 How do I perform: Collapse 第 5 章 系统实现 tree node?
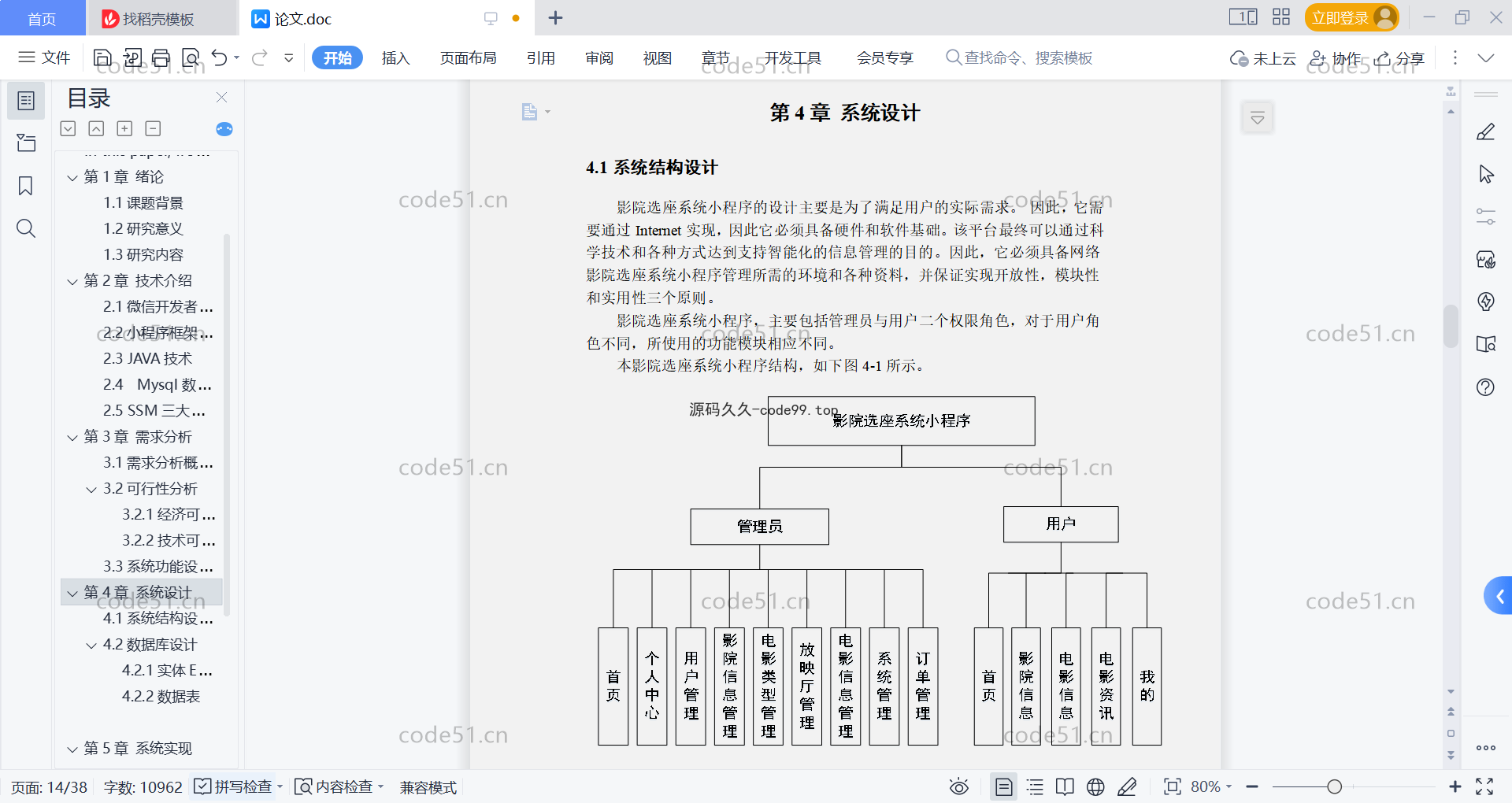(x=72, y=749)
